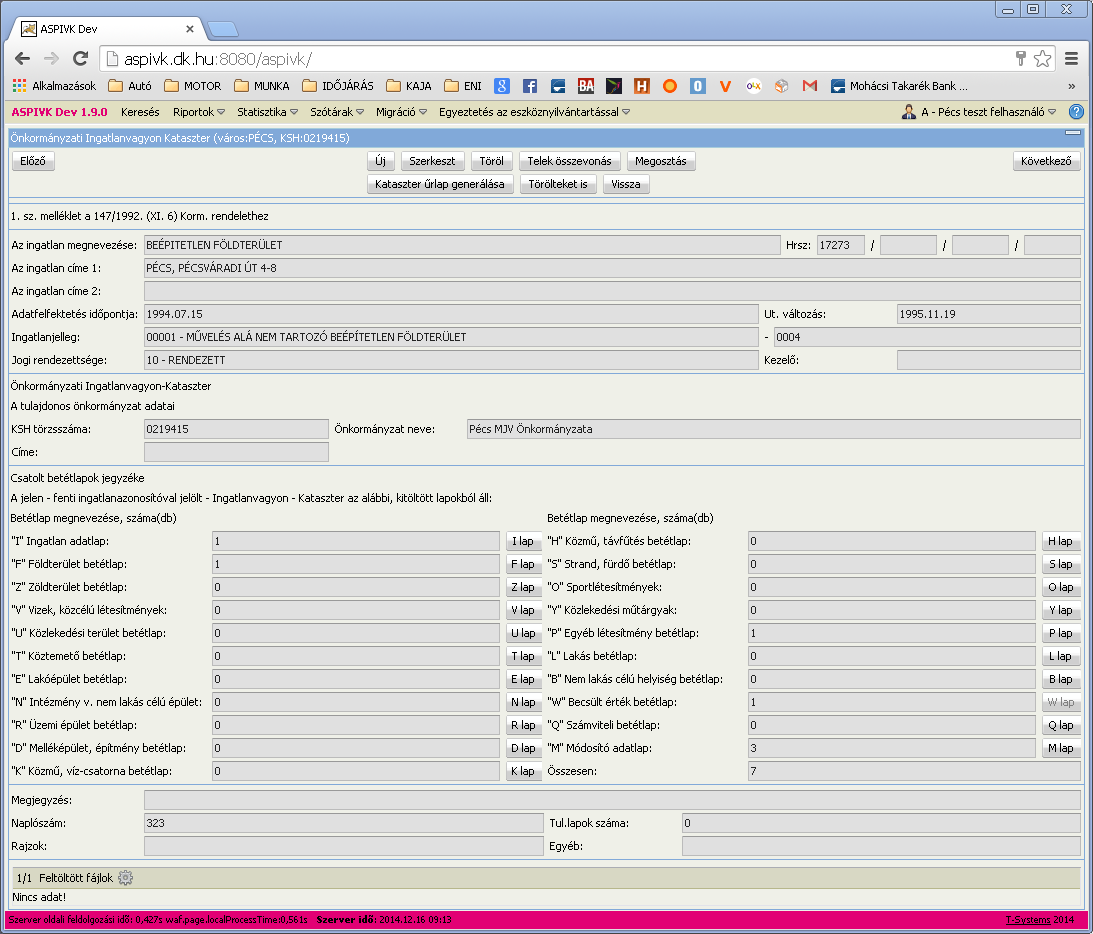
Task: Show more bookmarks with the chevron
Action: point(1071,86)
